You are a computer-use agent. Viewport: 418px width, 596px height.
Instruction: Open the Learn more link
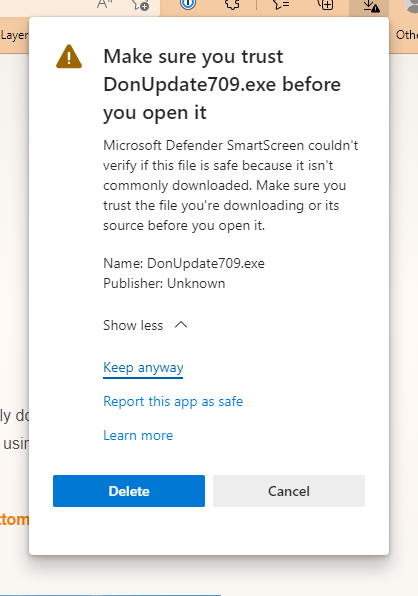tap(138, 435)
